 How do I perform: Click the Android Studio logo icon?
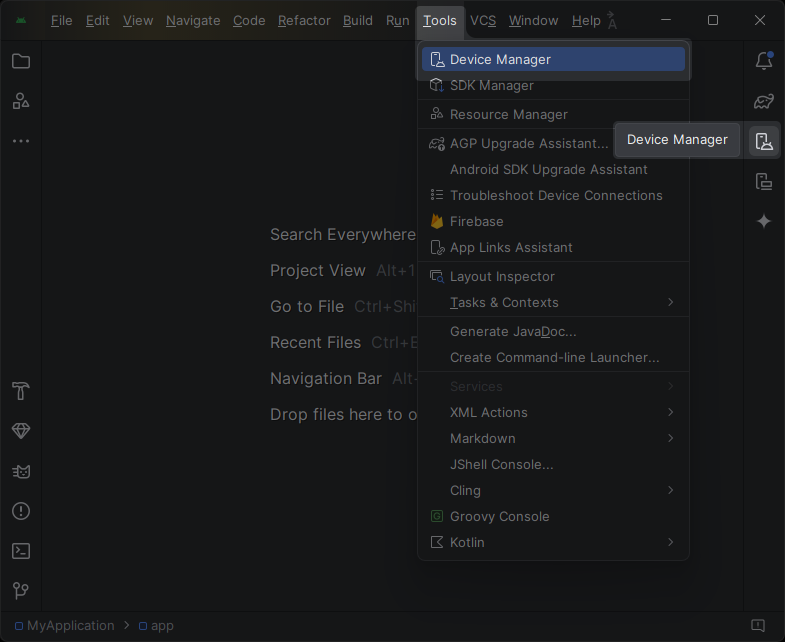click(21, 21)
